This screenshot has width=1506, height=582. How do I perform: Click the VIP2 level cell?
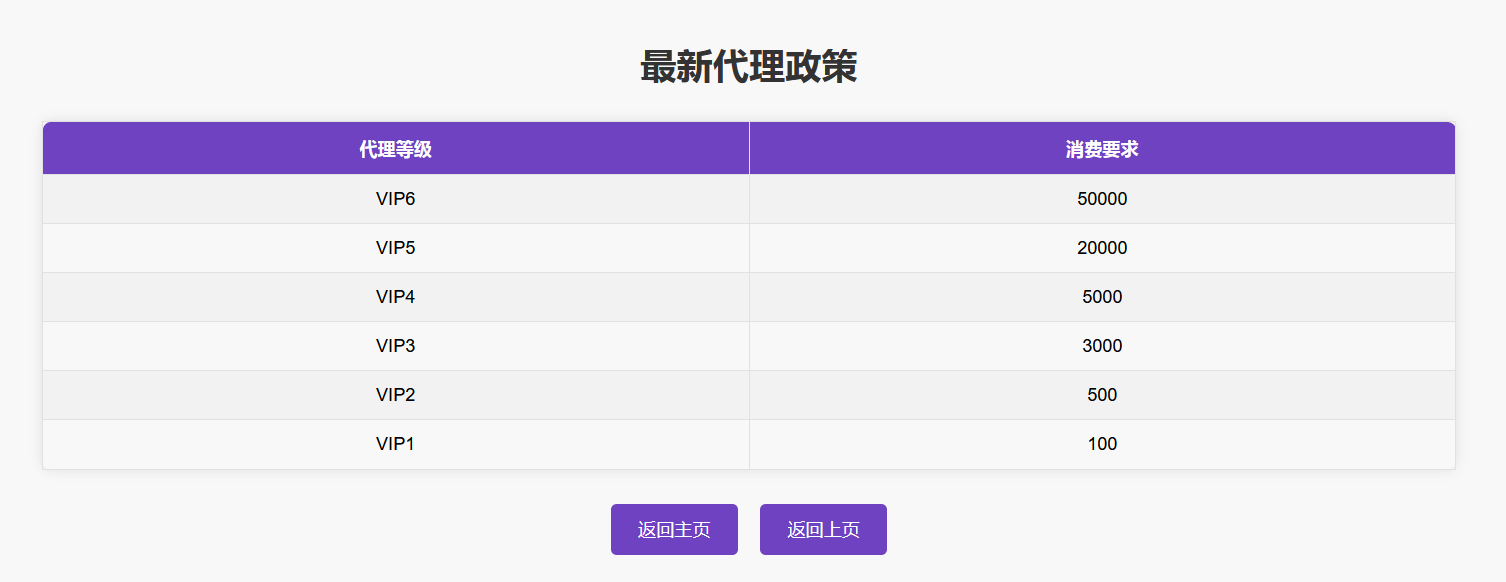point(396,394)
